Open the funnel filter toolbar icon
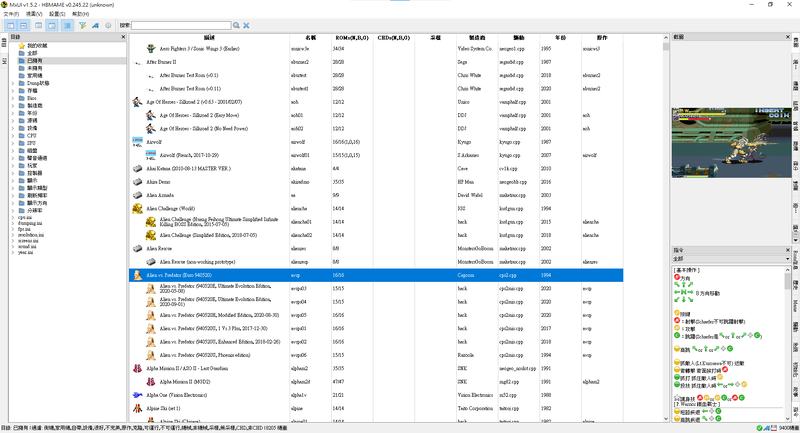Screen dimensions: 800x433 82,25
